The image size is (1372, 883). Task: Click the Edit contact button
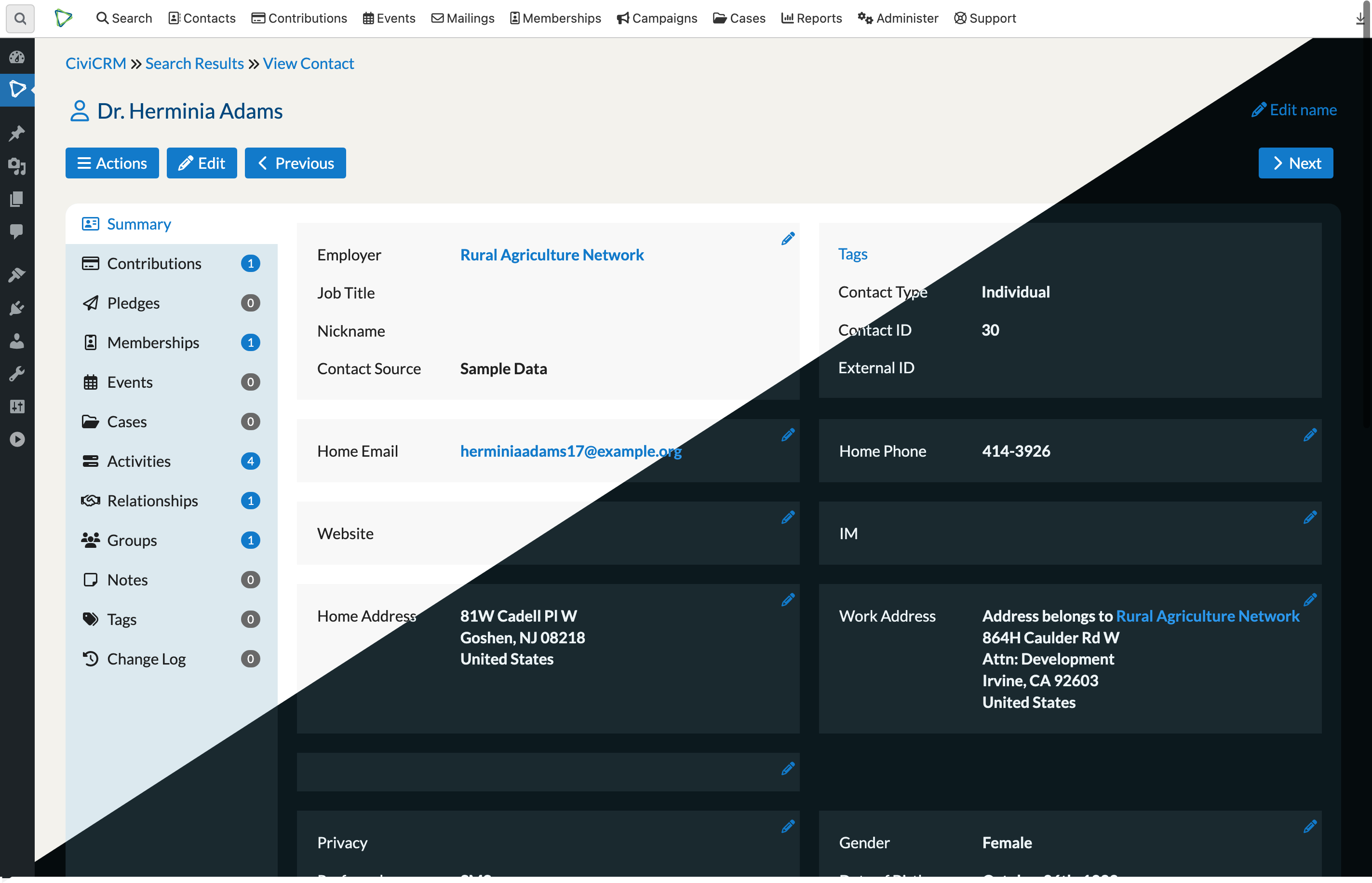tap(202, 163)
